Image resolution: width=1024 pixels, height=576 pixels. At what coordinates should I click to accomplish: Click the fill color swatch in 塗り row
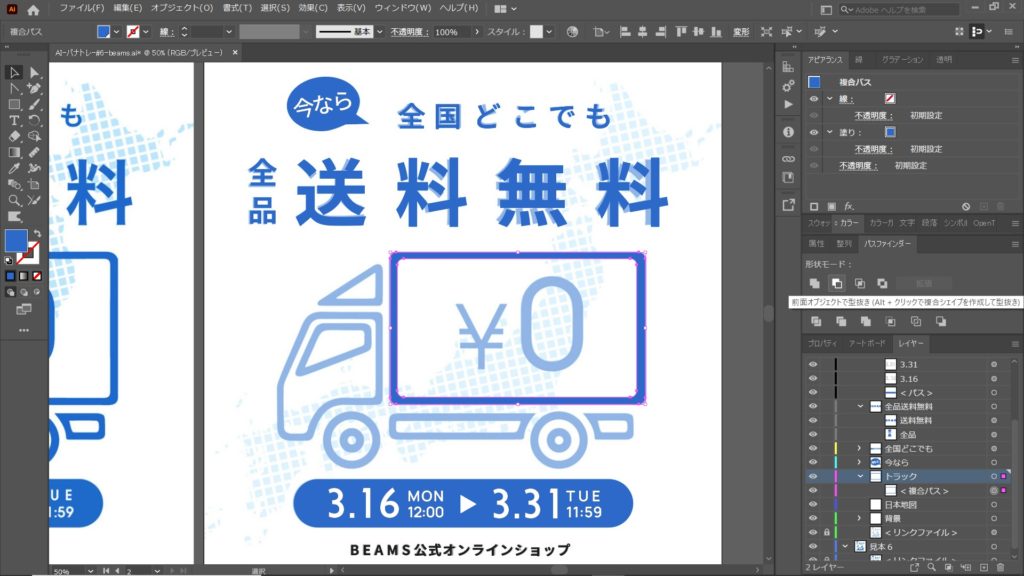pos(889,133)
